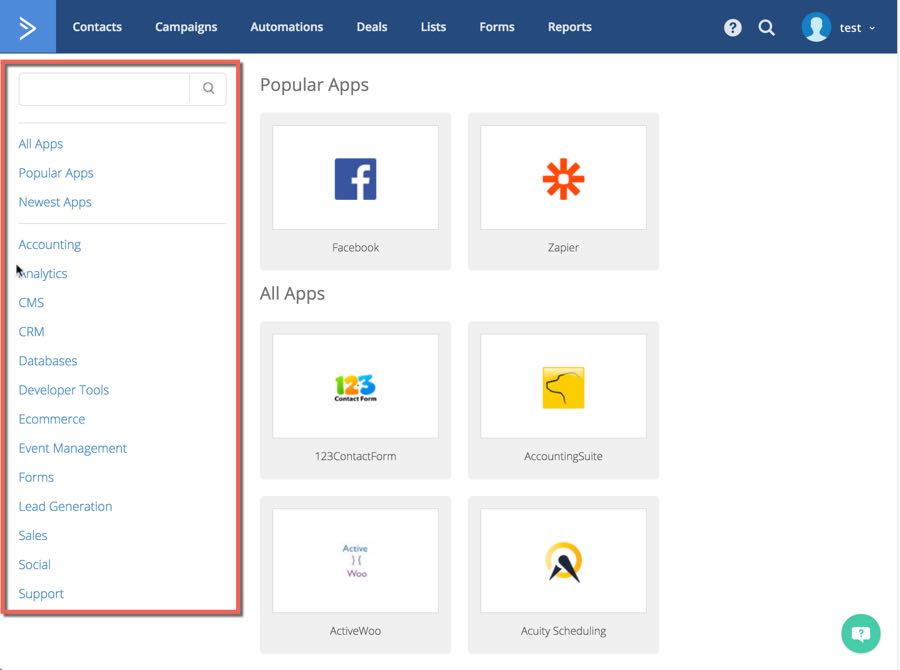900x670 pixels.
Task: Open the Forms menu in top bar
Action: point(497,27)
